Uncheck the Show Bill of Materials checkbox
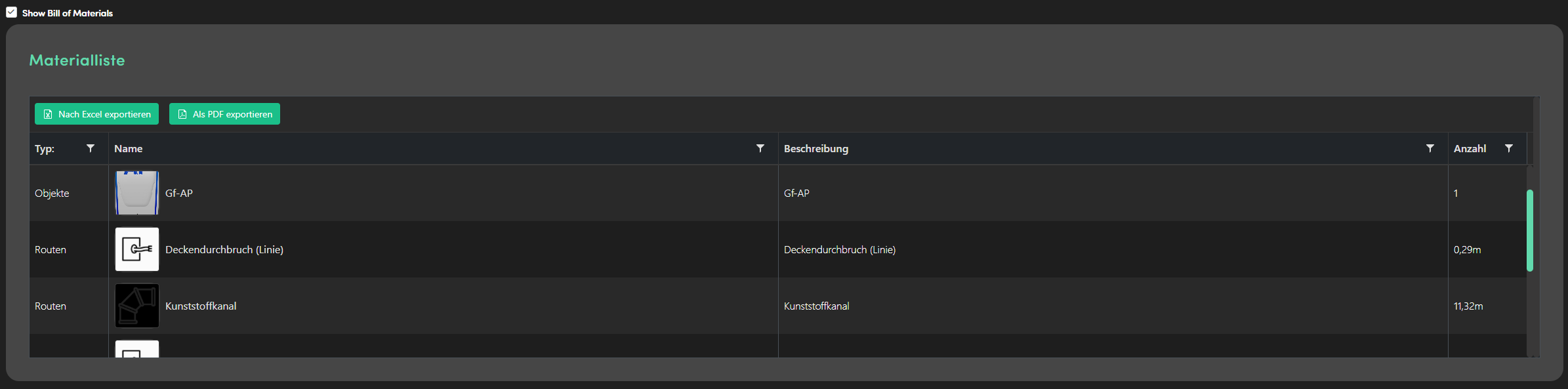This screenshot has width=1568, height=389. tap(11, 12)
